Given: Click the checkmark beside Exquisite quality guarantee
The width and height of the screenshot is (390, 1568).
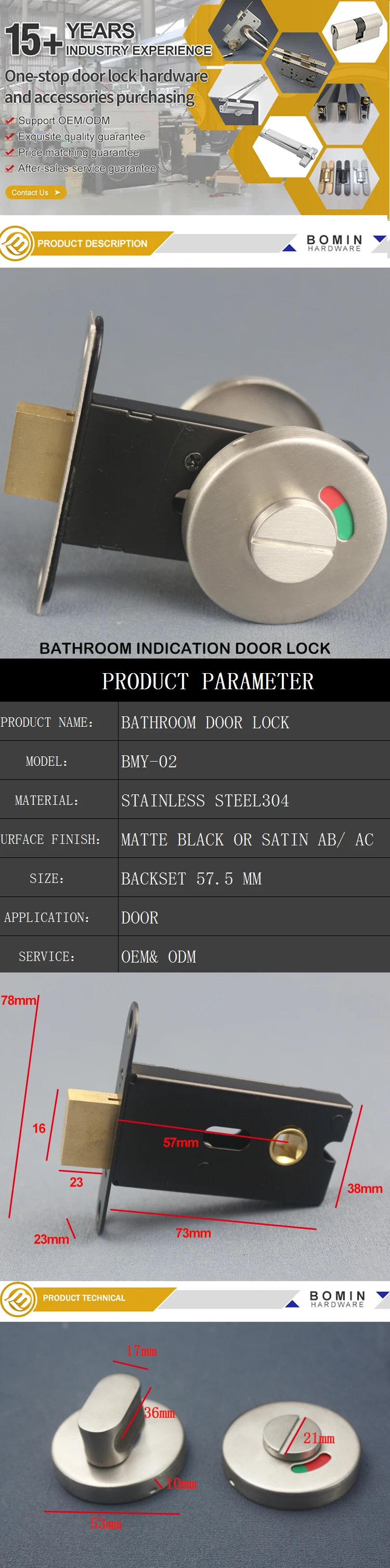Looking at the screenshot, I should coord(10,136).
